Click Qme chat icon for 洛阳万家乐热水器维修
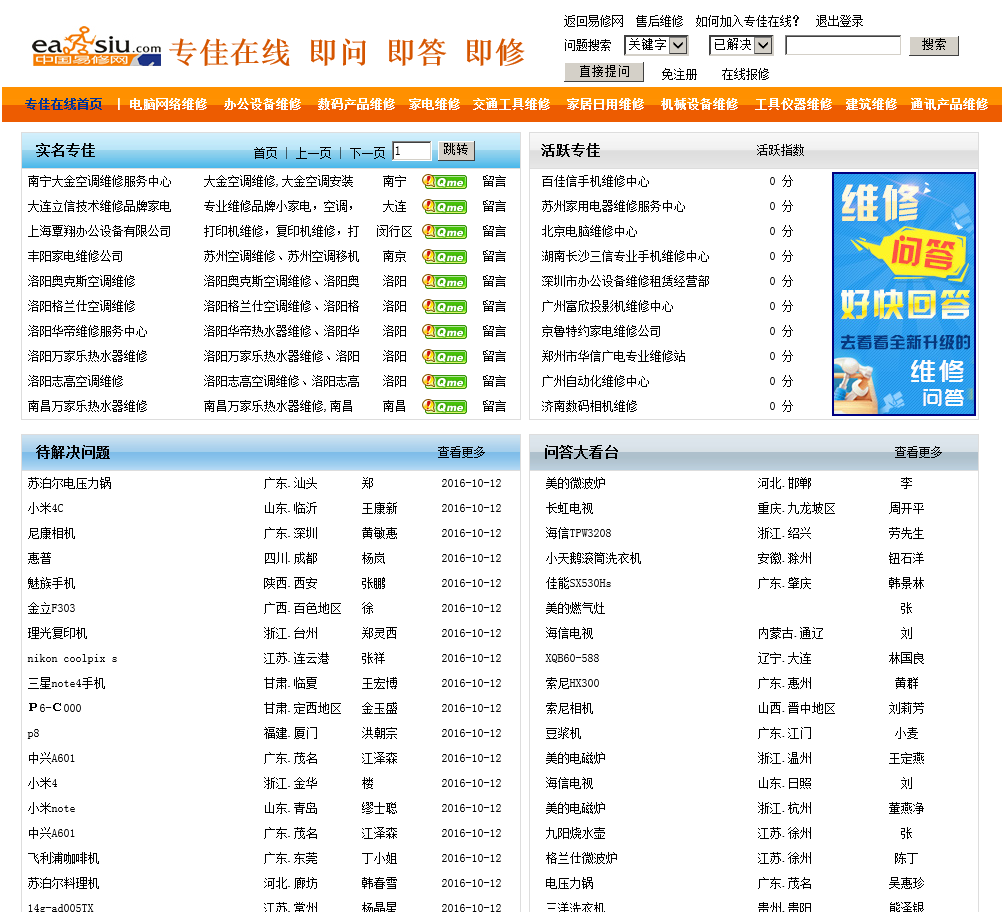 pyautogui.click(x=444, y=356)
